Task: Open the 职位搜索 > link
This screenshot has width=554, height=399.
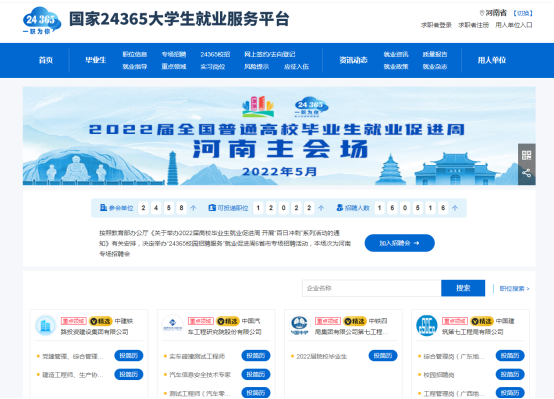Action: (x=514, y=289)
